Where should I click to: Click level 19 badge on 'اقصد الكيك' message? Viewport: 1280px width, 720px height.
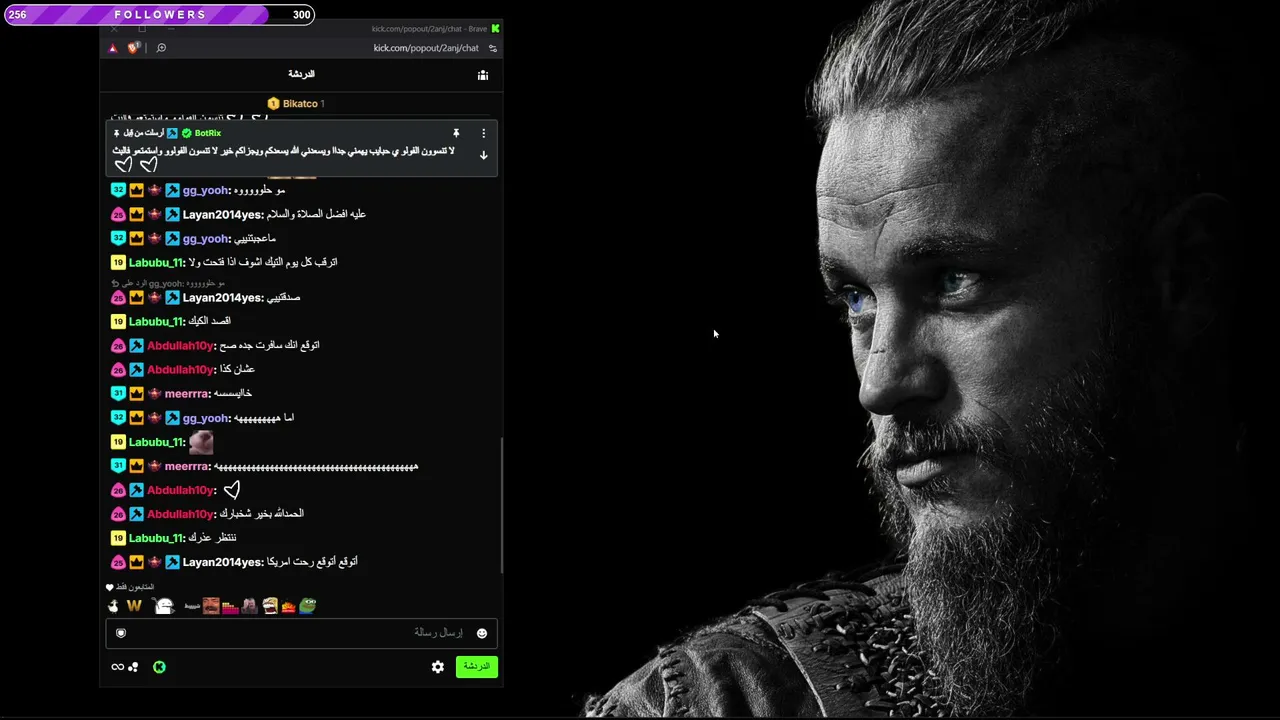click(118, 321)
